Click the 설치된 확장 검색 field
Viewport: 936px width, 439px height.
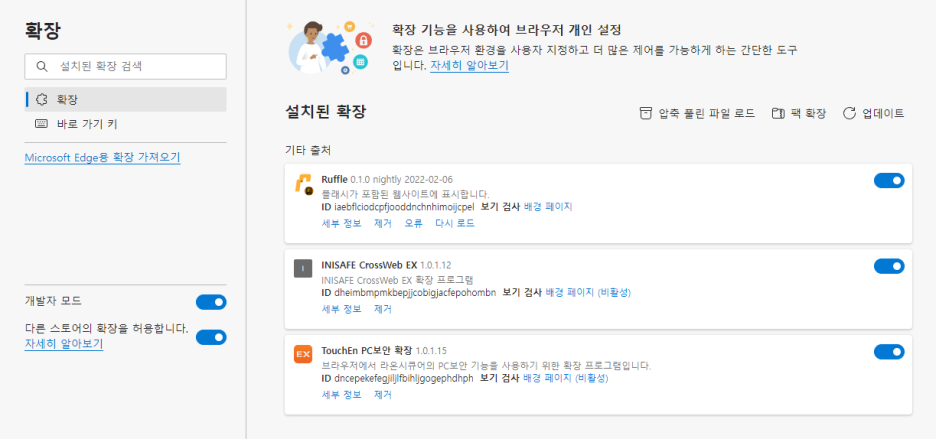(125, 66)
